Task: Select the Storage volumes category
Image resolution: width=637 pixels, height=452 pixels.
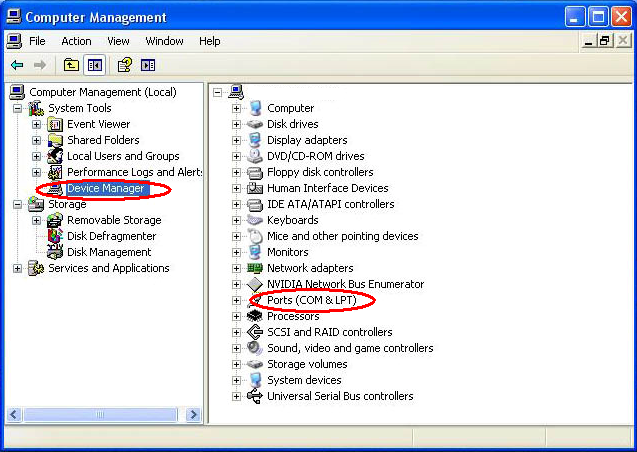Action: [x=307, y=364]
